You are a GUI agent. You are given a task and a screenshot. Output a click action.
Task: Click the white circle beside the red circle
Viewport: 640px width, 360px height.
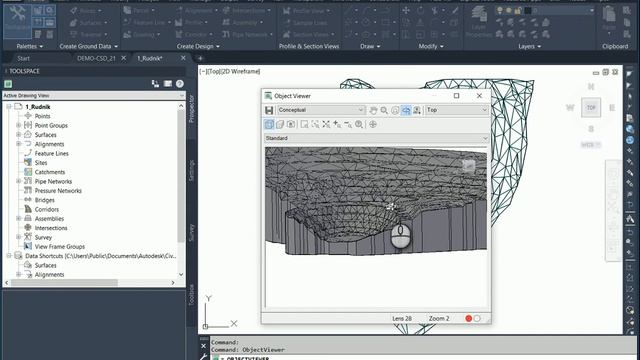point(477,318)
